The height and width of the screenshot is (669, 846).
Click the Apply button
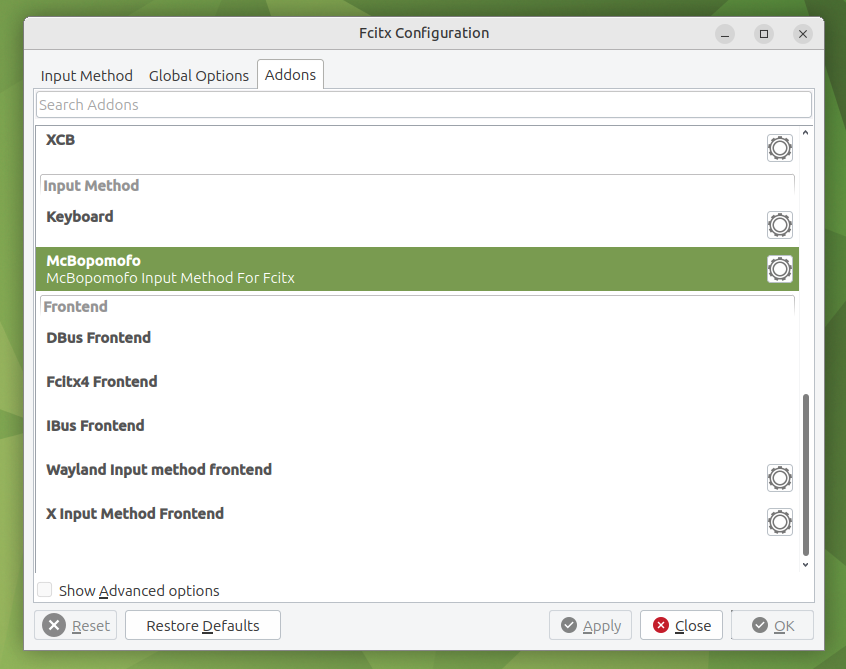590,625
